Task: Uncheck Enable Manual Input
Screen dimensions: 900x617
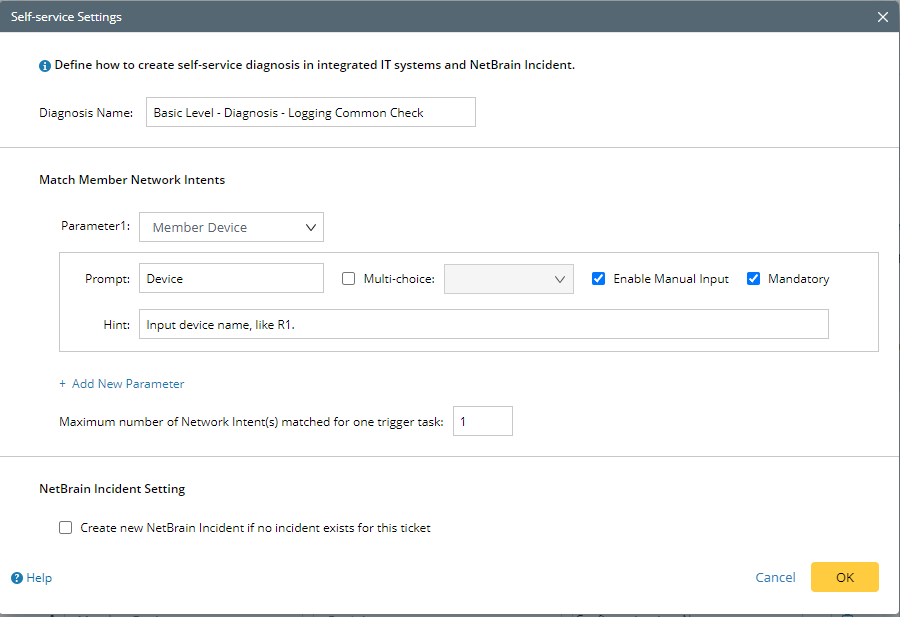Action: tap(598, 279)
